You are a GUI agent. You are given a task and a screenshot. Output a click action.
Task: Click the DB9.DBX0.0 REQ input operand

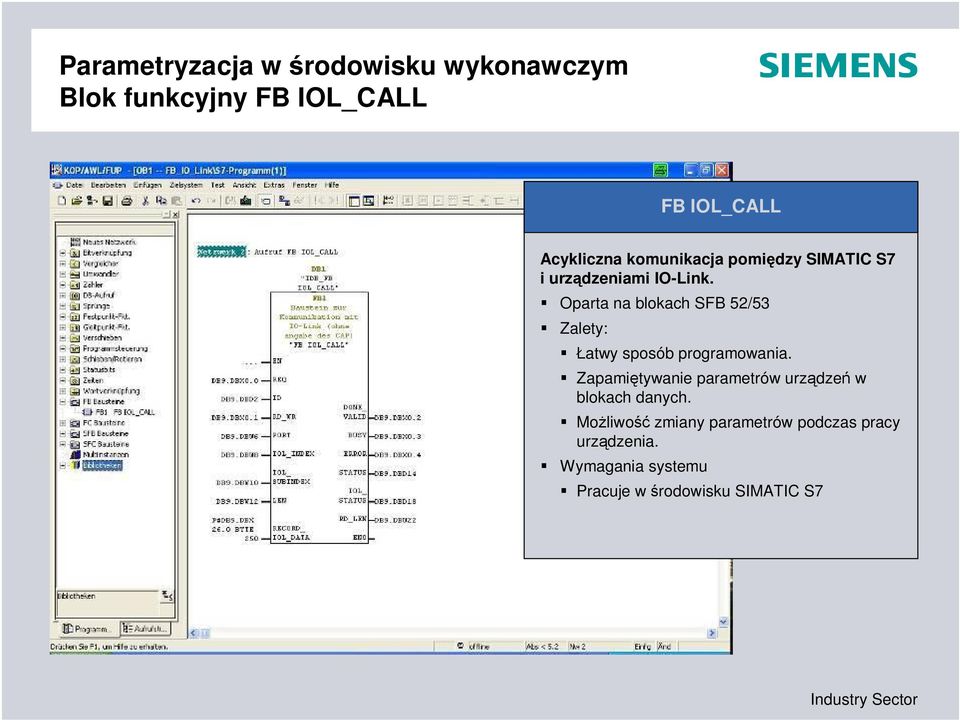tap(235, 380)
